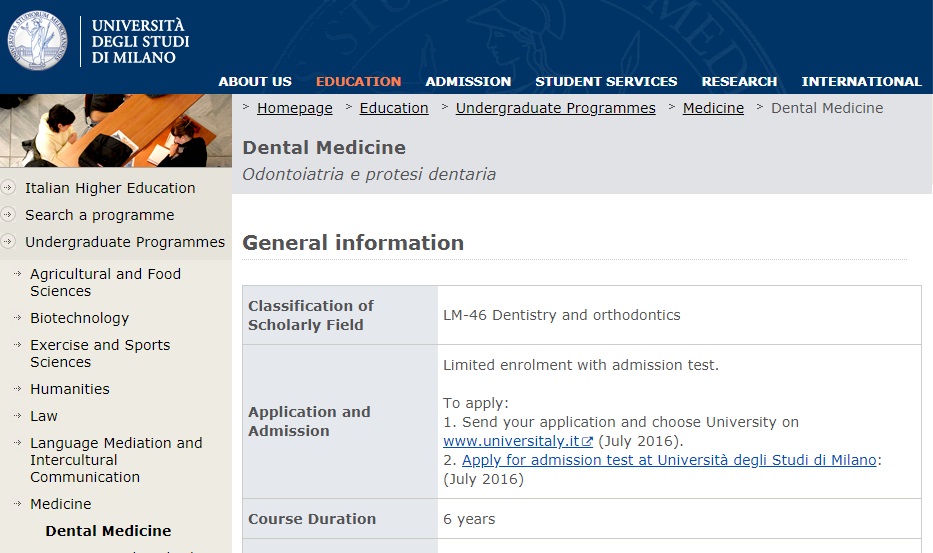Screen dimensions: 933x553
Task: Open the Student Services menu
Action: pos(606,82)
